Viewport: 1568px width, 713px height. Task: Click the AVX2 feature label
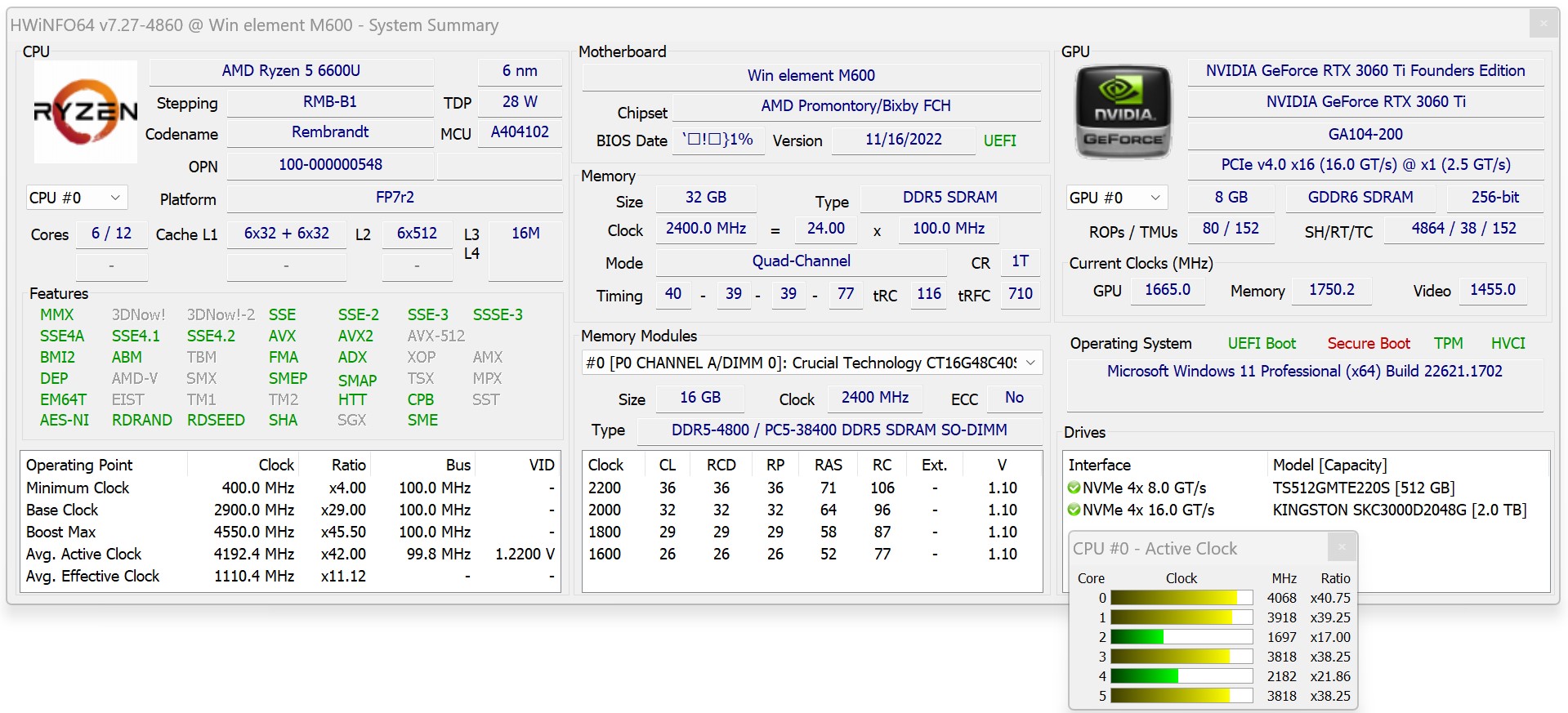click(355, 336)
